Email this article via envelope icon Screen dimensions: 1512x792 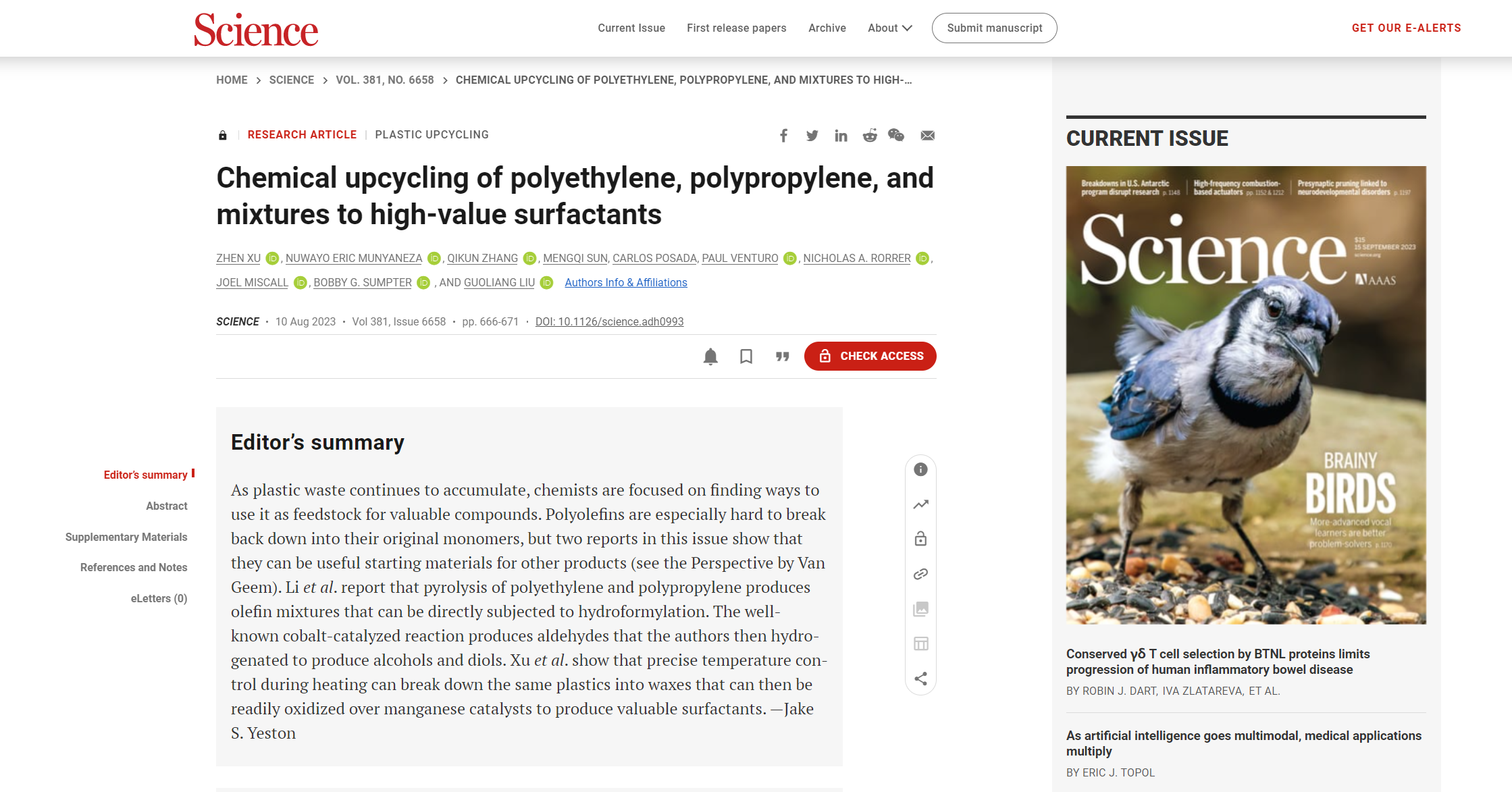(928, 136)
